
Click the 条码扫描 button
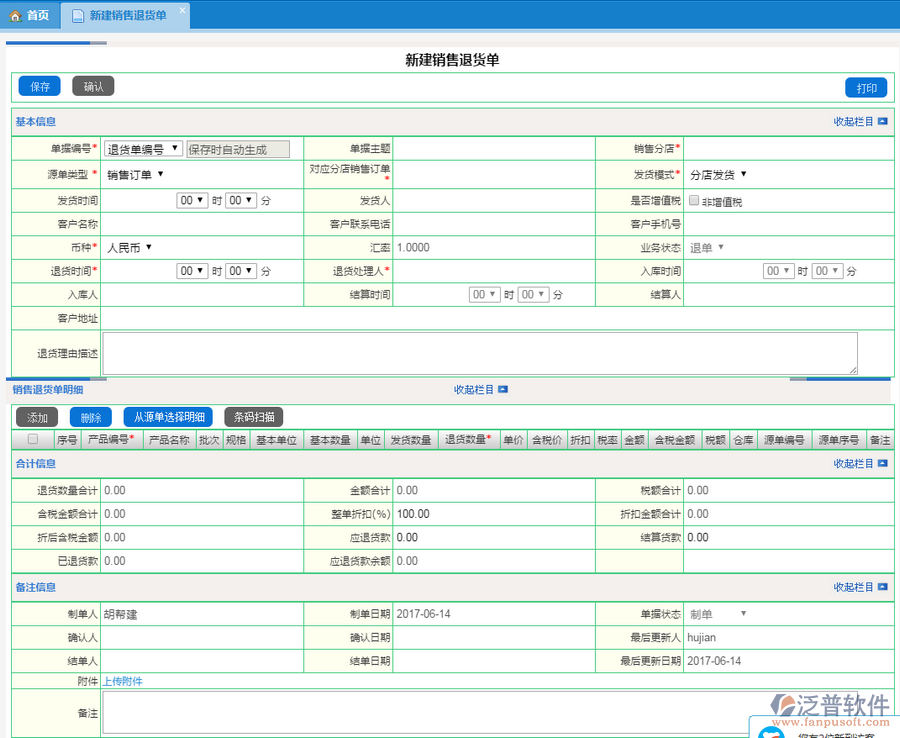click(254, 417)
